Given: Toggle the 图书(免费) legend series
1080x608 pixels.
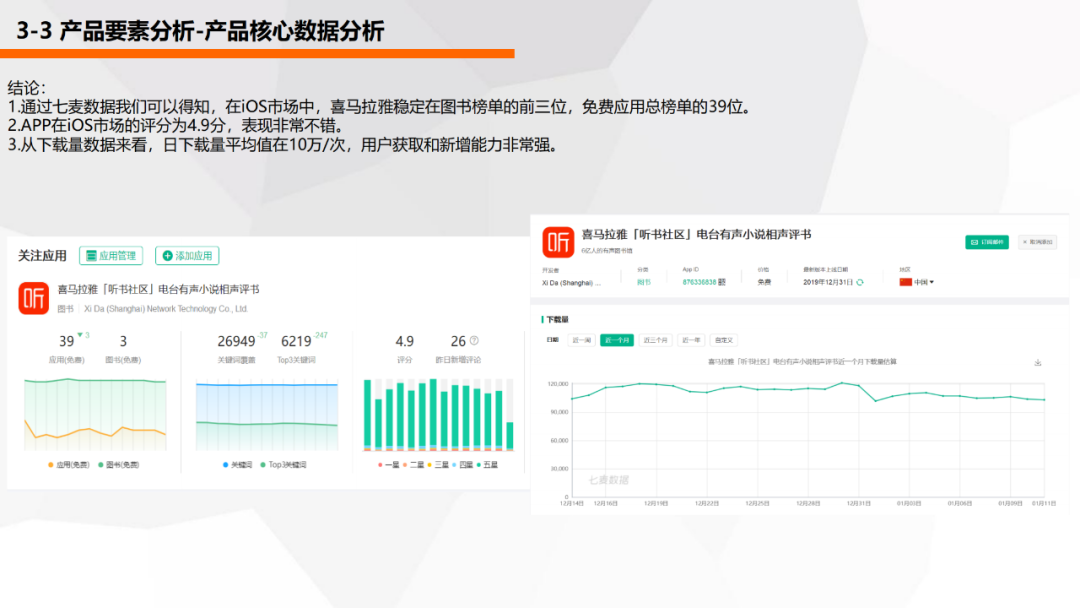Looking at the screenshot, I should pos(118,465).
